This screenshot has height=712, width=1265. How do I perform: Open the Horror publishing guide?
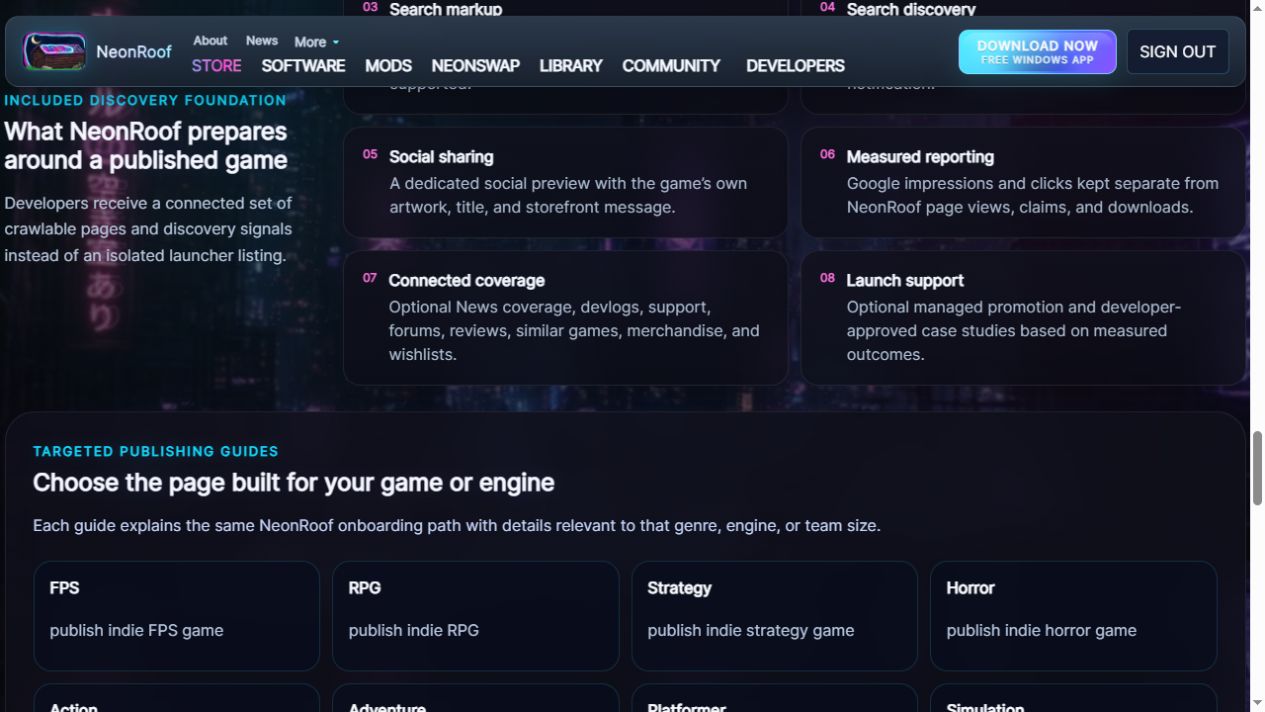tap(1073, 616)
